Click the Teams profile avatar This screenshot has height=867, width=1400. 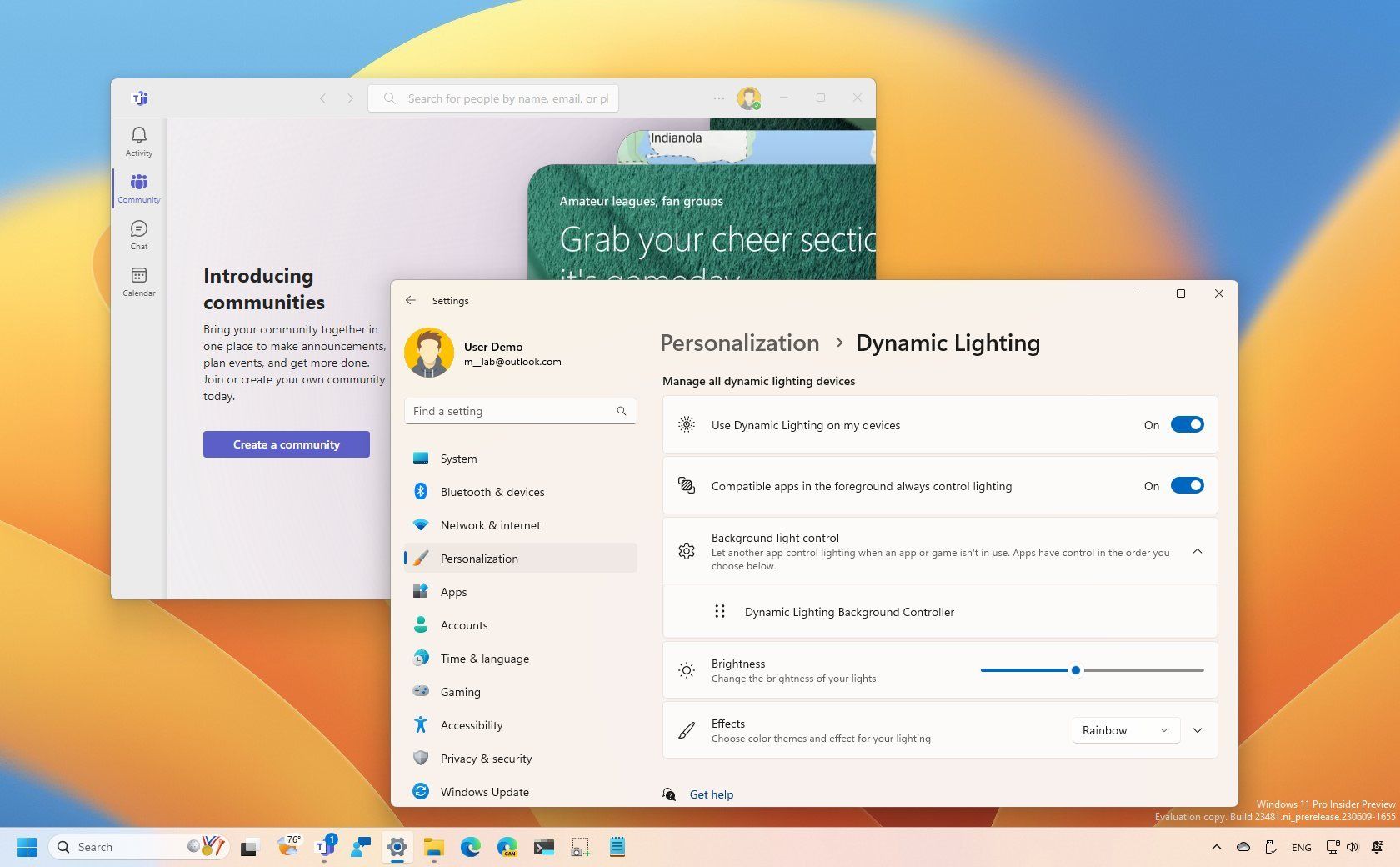click(749, 98)
